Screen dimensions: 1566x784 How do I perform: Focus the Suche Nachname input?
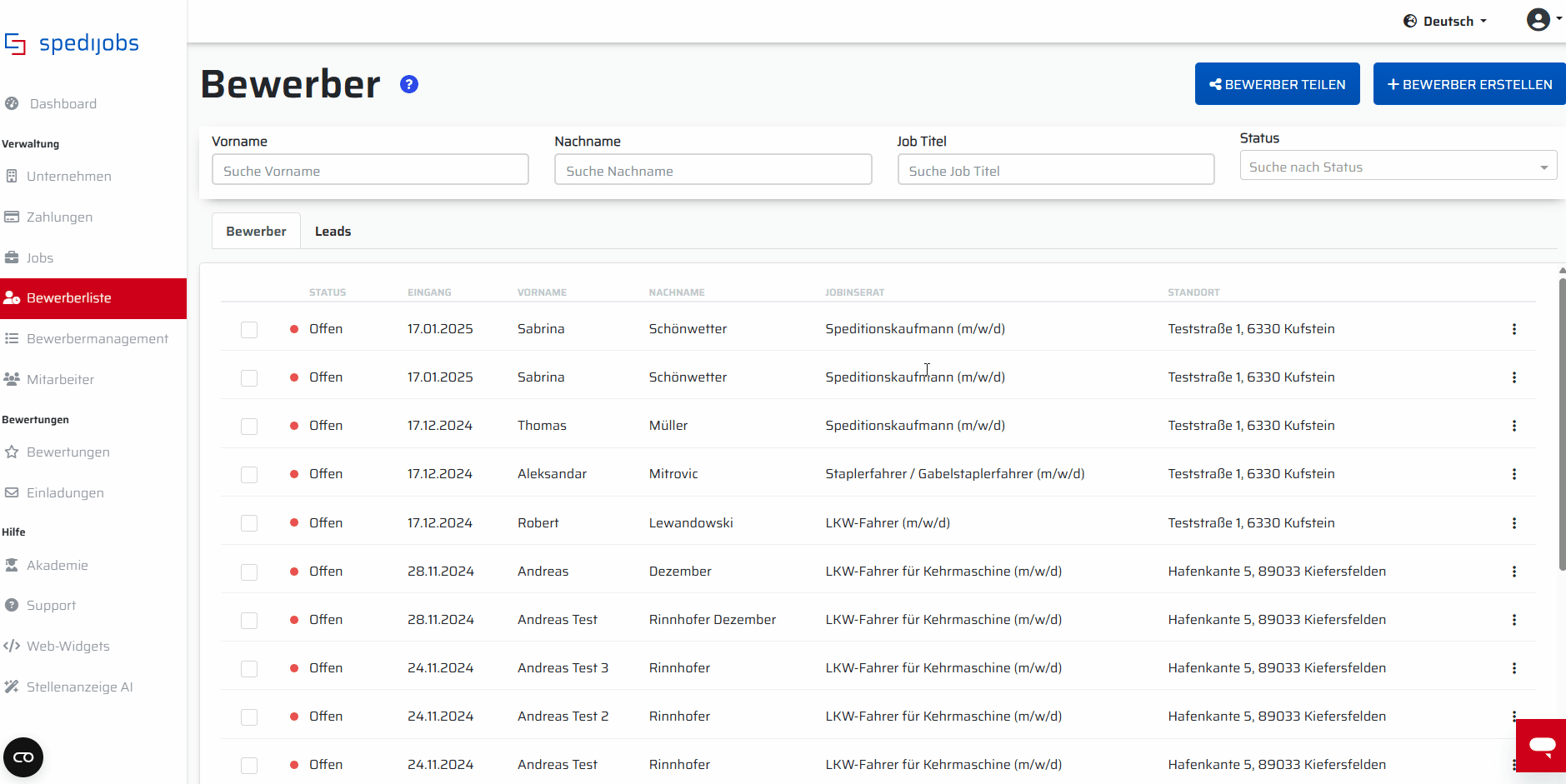713,170
